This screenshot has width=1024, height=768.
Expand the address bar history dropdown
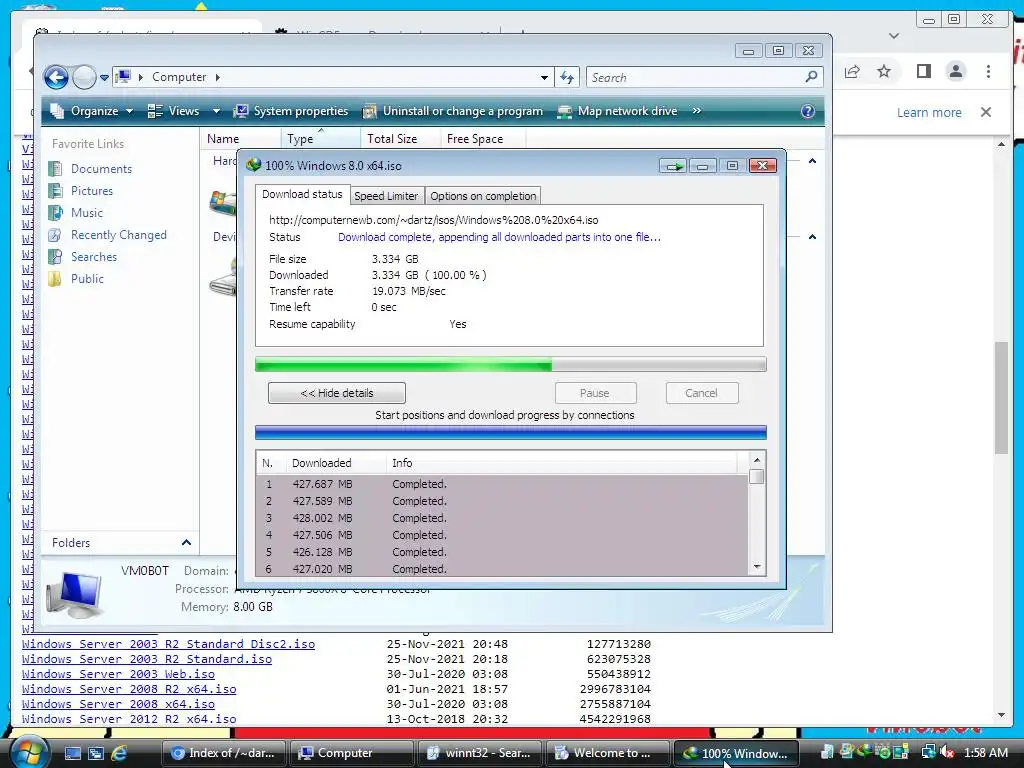pyautogui.click(x=544, y=78)
